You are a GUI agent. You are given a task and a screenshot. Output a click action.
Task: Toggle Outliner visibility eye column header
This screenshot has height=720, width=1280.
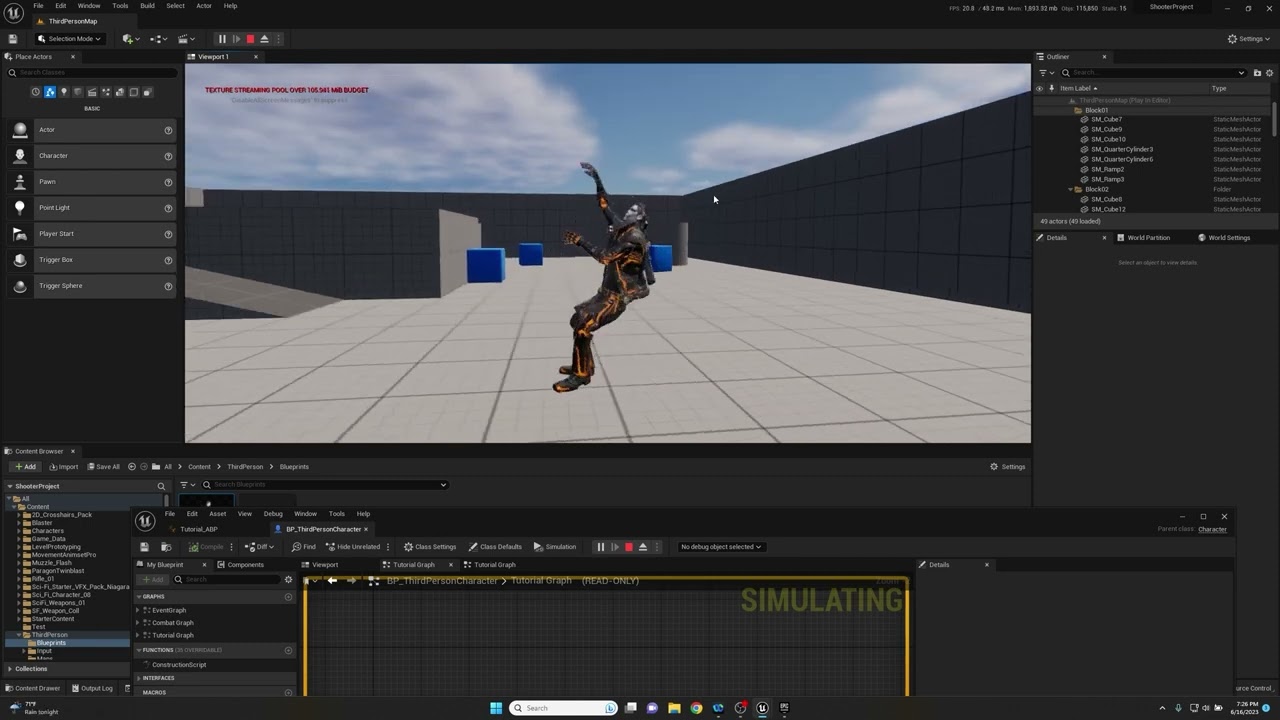coord(1039,88)
